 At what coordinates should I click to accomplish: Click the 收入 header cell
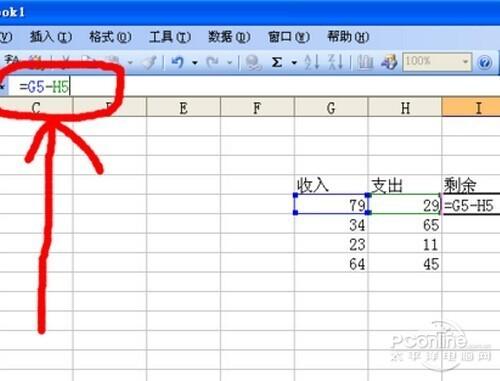pos(331,185)
